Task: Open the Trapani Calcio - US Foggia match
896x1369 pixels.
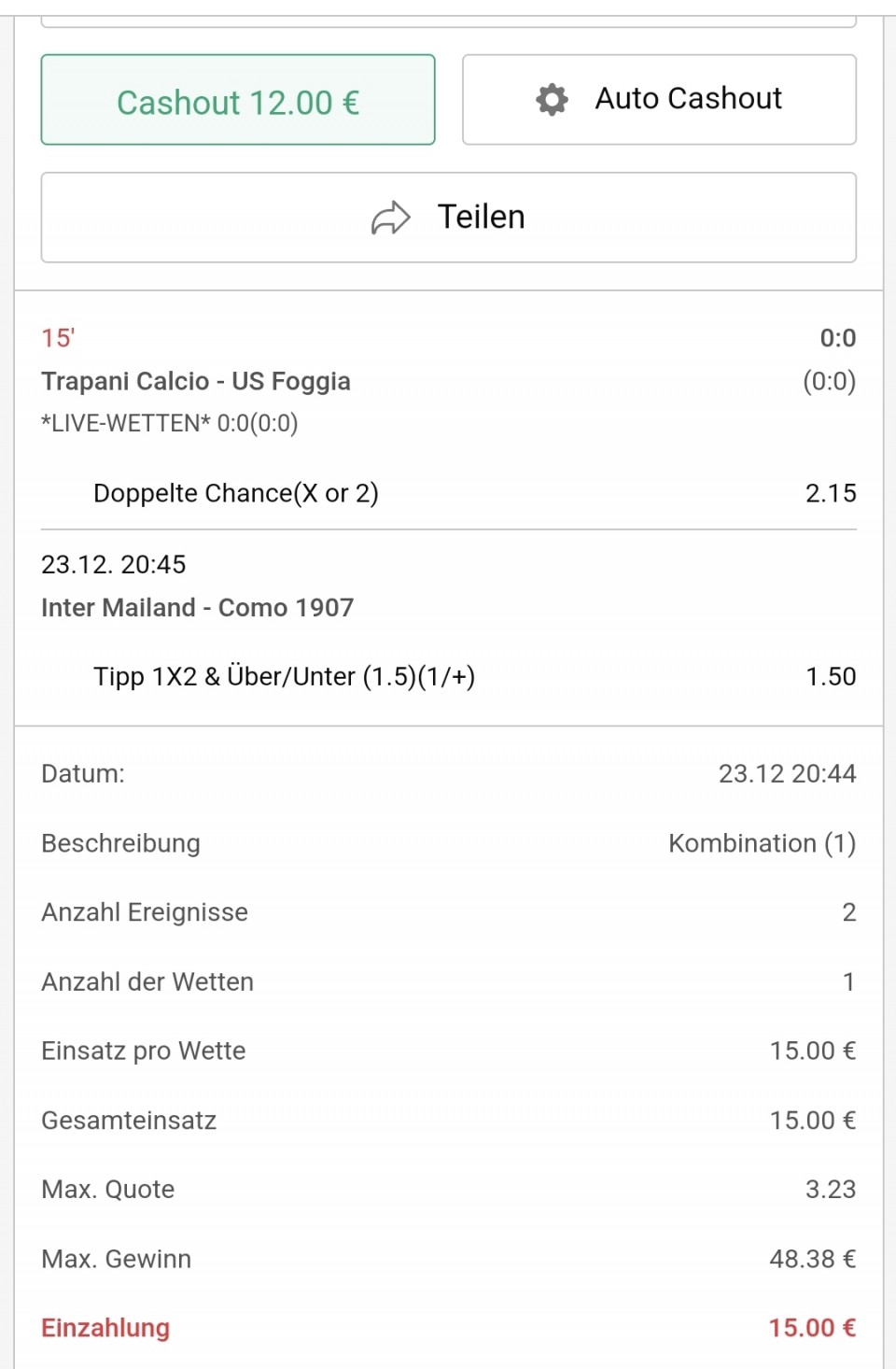Action: (196, 381)
